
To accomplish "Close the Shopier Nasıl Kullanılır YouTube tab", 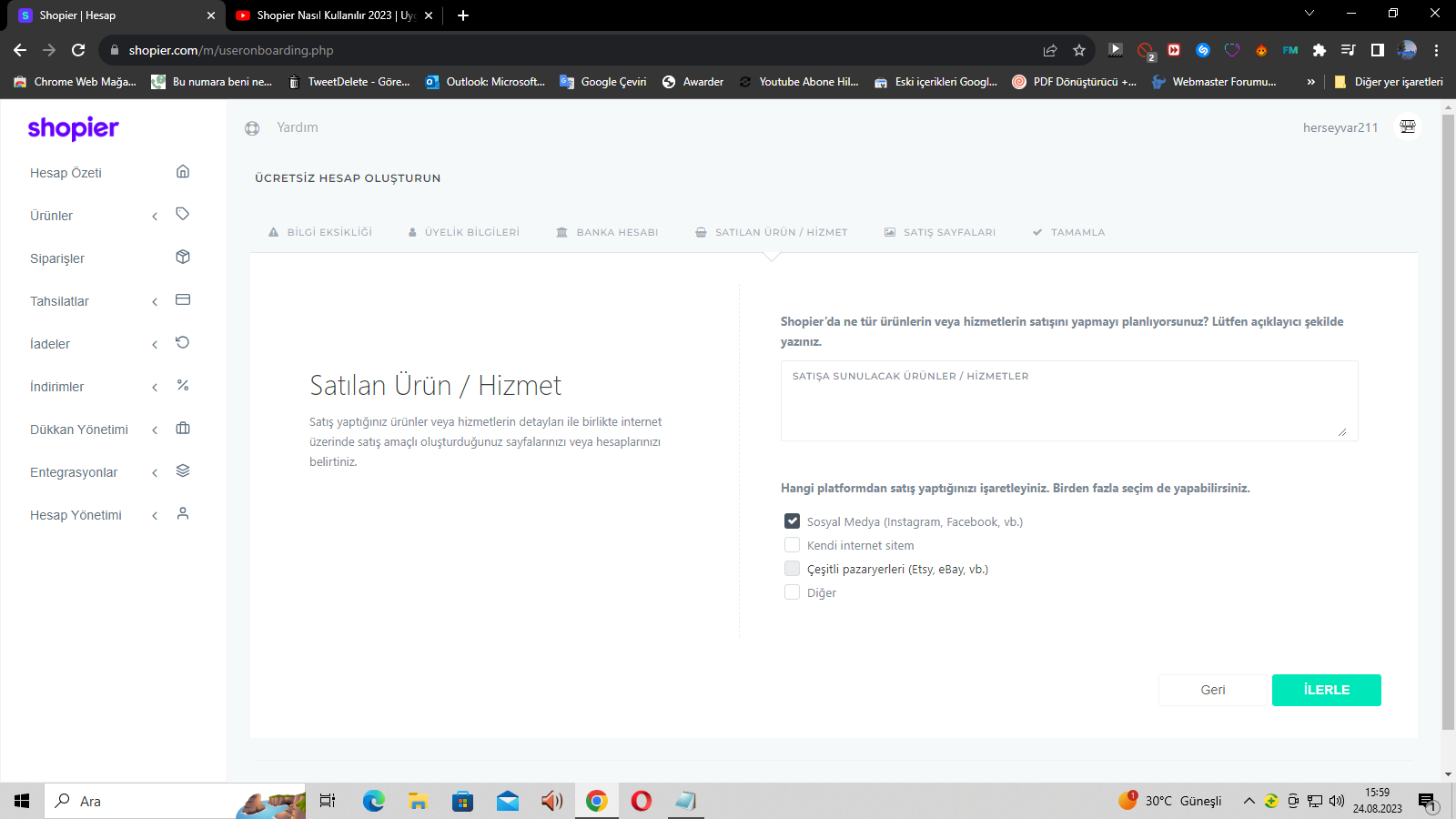I will coord(429,15).
